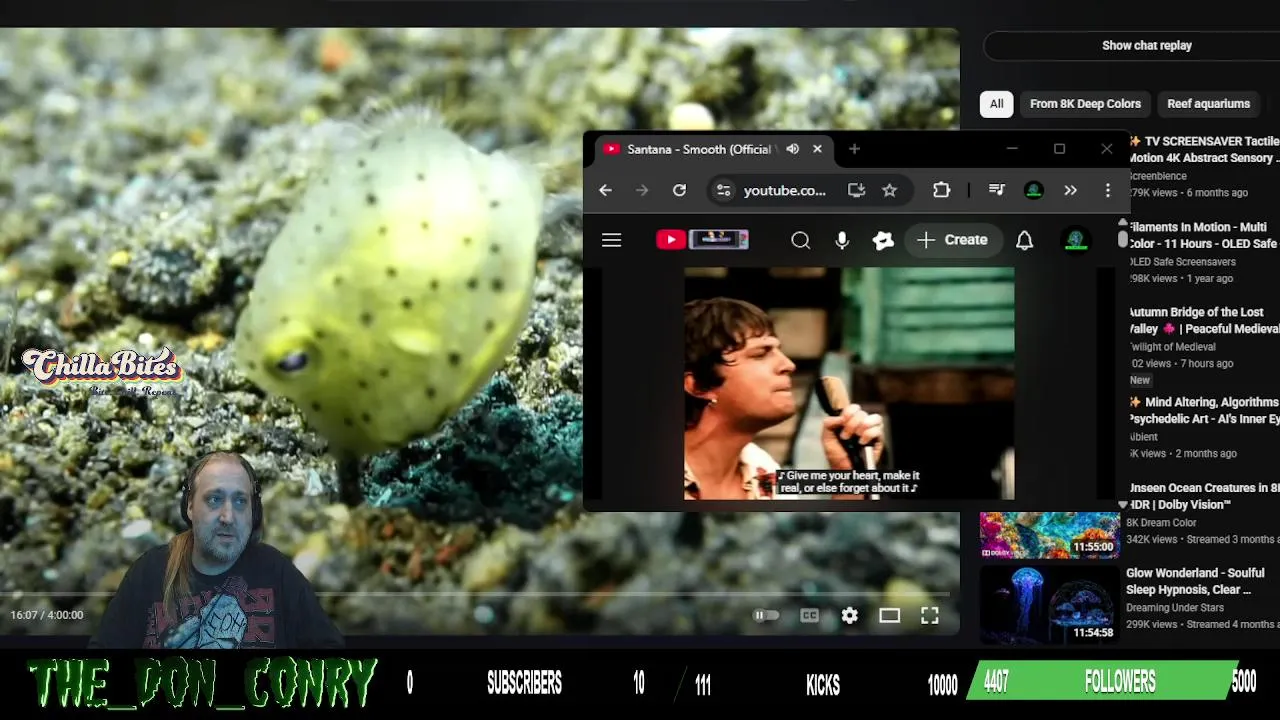
Task: Click the Twilight of Medieval channel name
Action: (1172, 347)
